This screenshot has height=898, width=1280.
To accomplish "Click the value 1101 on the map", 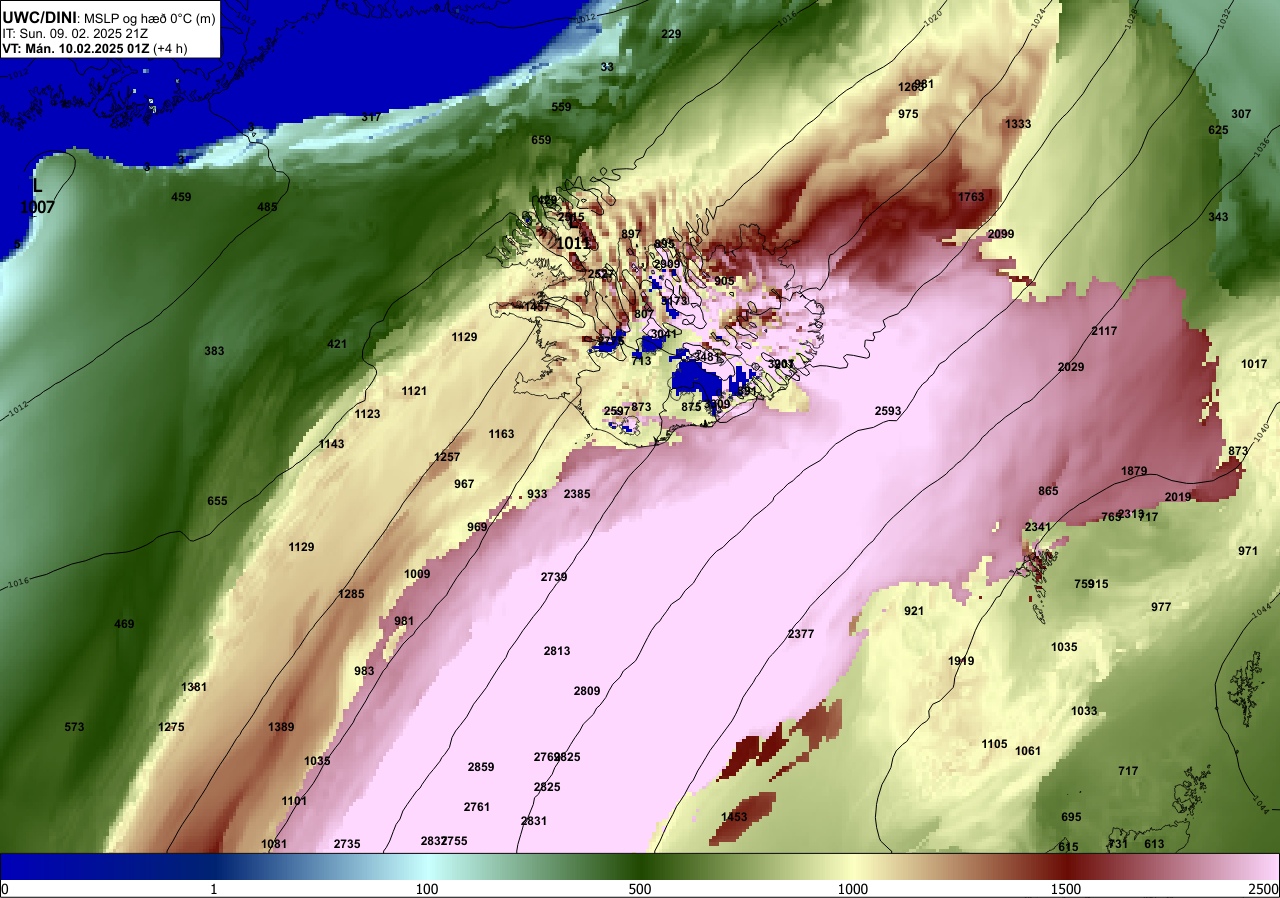I will click(294, 801).
